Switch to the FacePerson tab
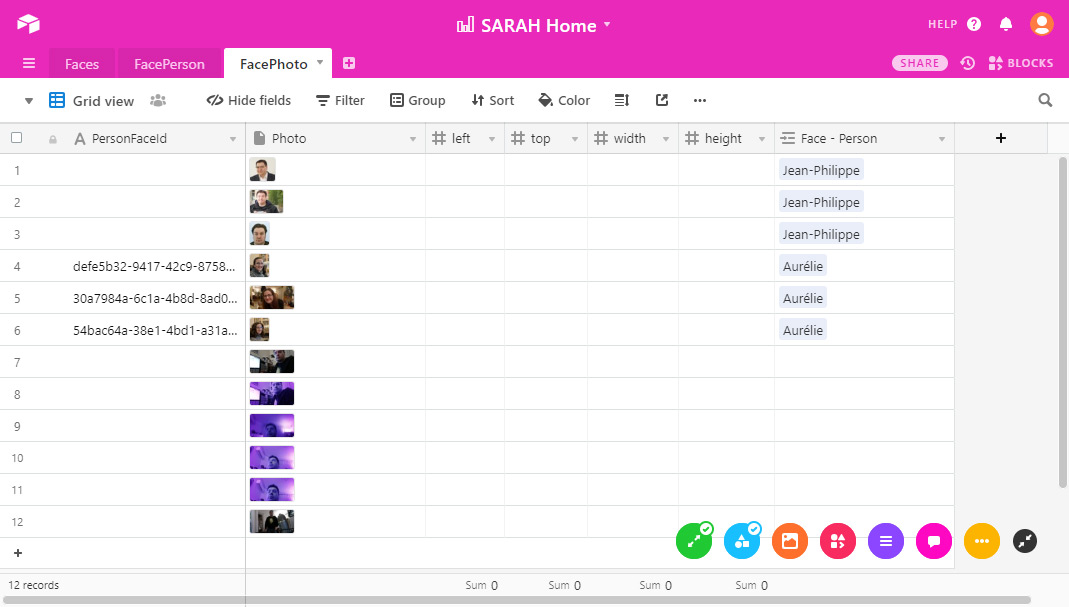The width and height of the screenshot is (1069, 607). pyautogui.click(x=169, y=64)
